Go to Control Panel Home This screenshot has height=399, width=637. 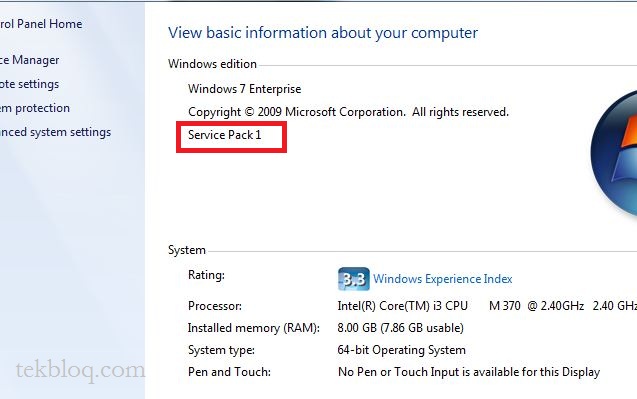click(41, 24)
